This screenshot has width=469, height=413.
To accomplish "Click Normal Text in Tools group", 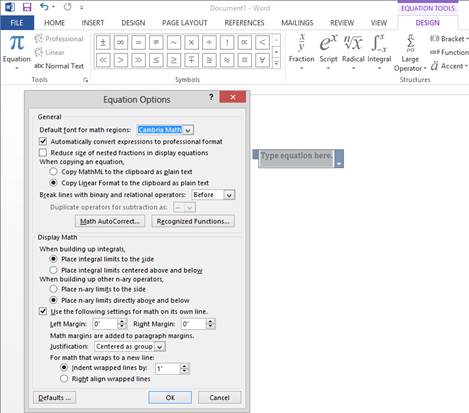I will [59, 66].
